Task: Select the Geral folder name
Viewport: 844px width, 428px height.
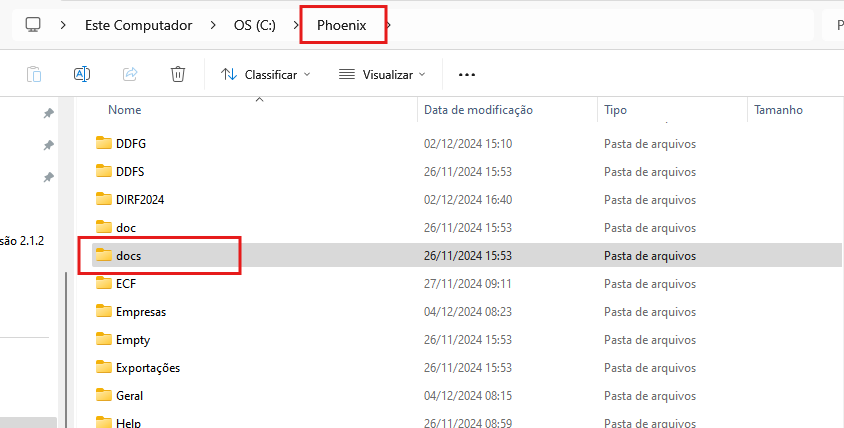Action: [x=130, y=396]
